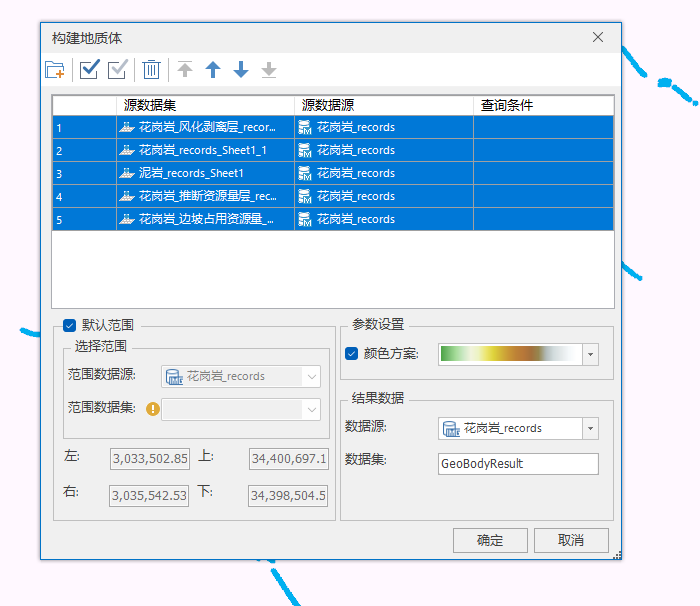Toggle the 默认范围 checkbox
700x606 pixels.
coord(70,325)
